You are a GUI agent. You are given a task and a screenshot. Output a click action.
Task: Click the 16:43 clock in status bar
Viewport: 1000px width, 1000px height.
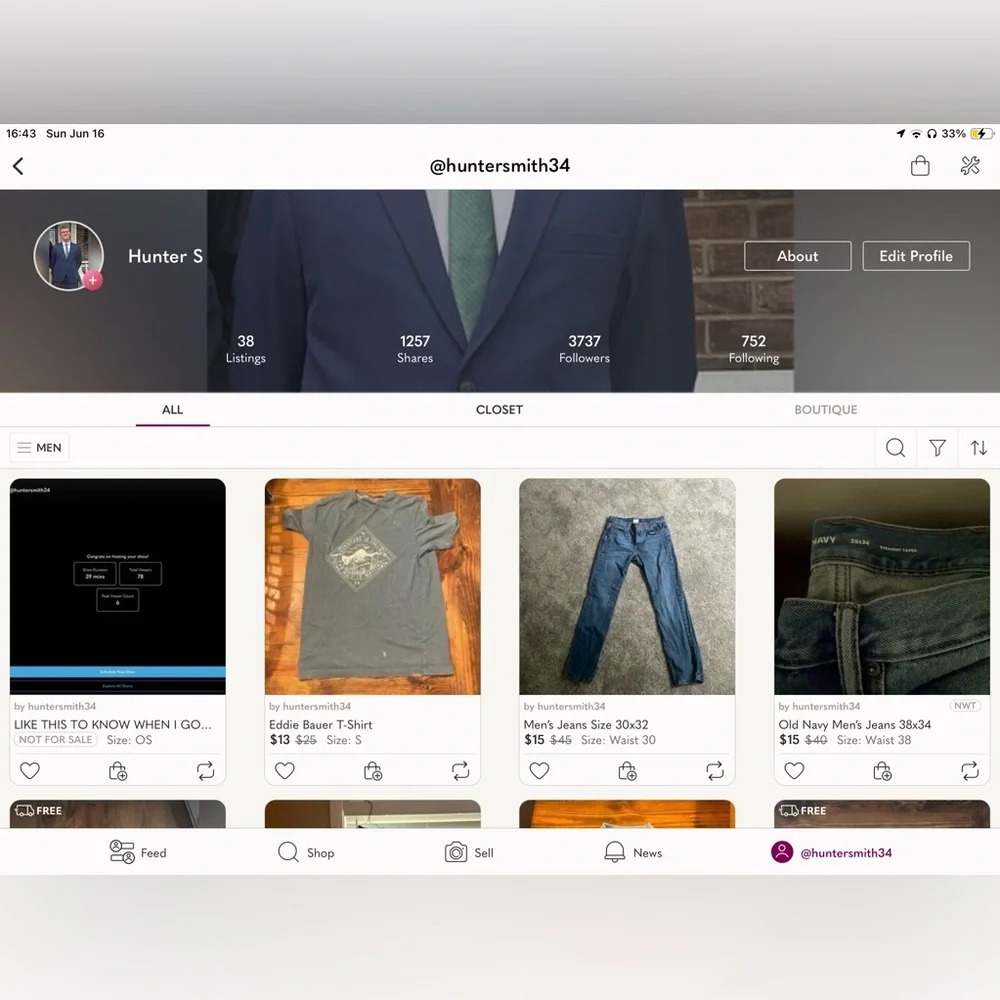(21, 133)
